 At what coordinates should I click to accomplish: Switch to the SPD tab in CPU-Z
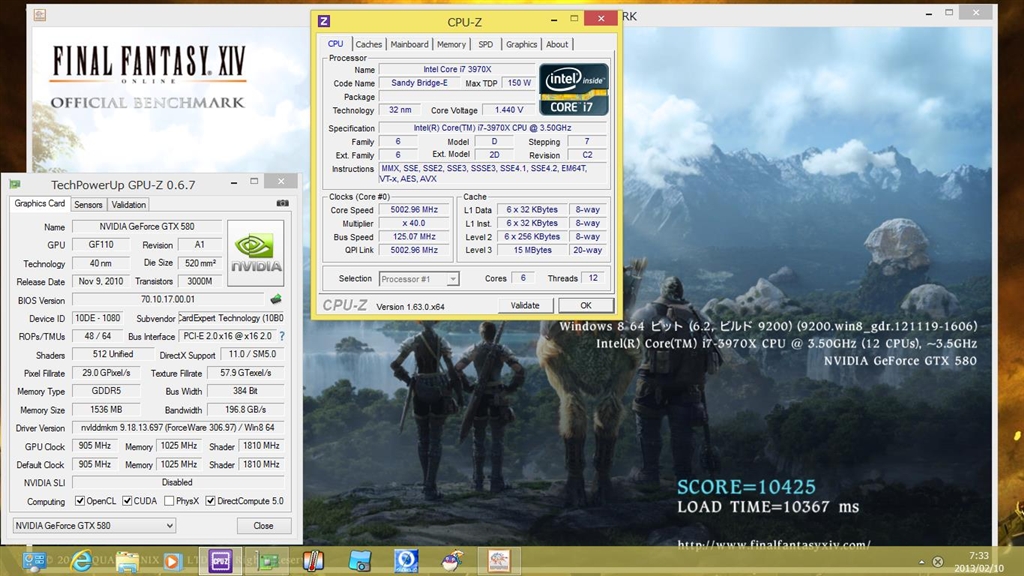pos(485,44)
